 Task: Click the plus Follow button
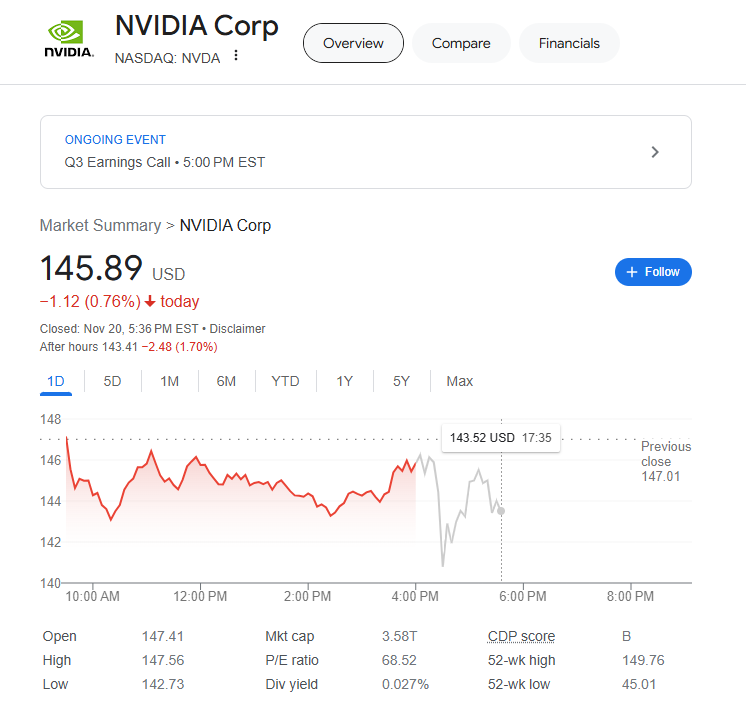click(x=653, y=272)
